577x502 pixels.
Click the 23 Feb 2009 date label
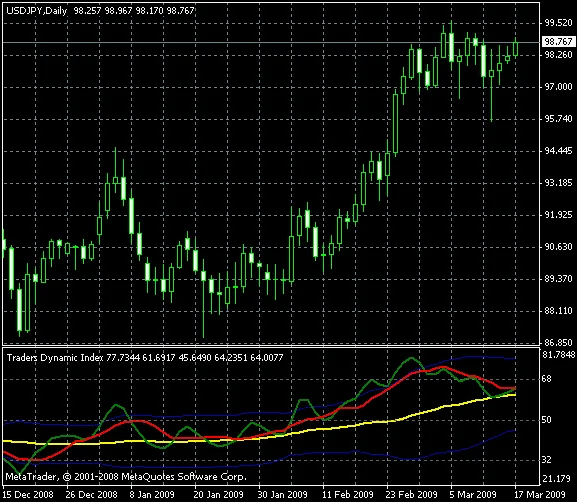(411, 494)
